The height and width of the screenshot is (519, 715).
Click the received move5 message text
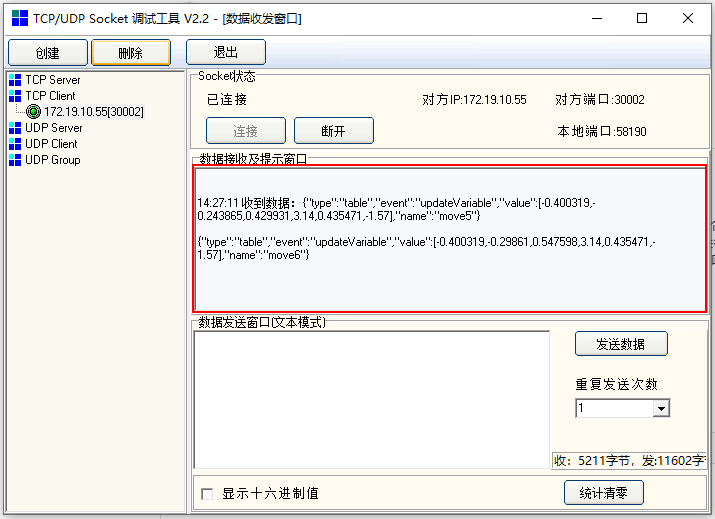click(x=396, y=209)
